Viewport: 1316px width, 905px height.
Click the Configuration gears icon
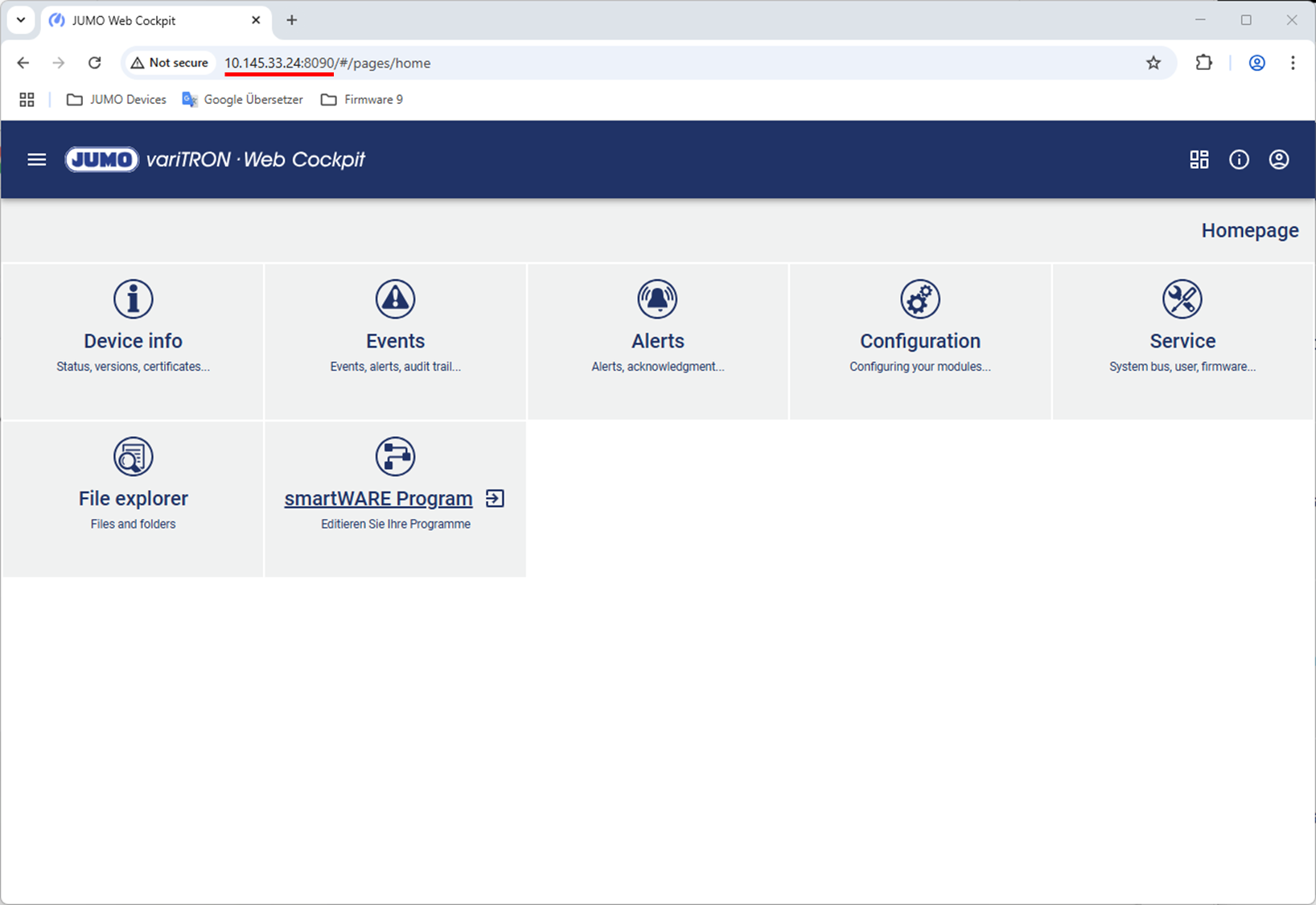920,299
